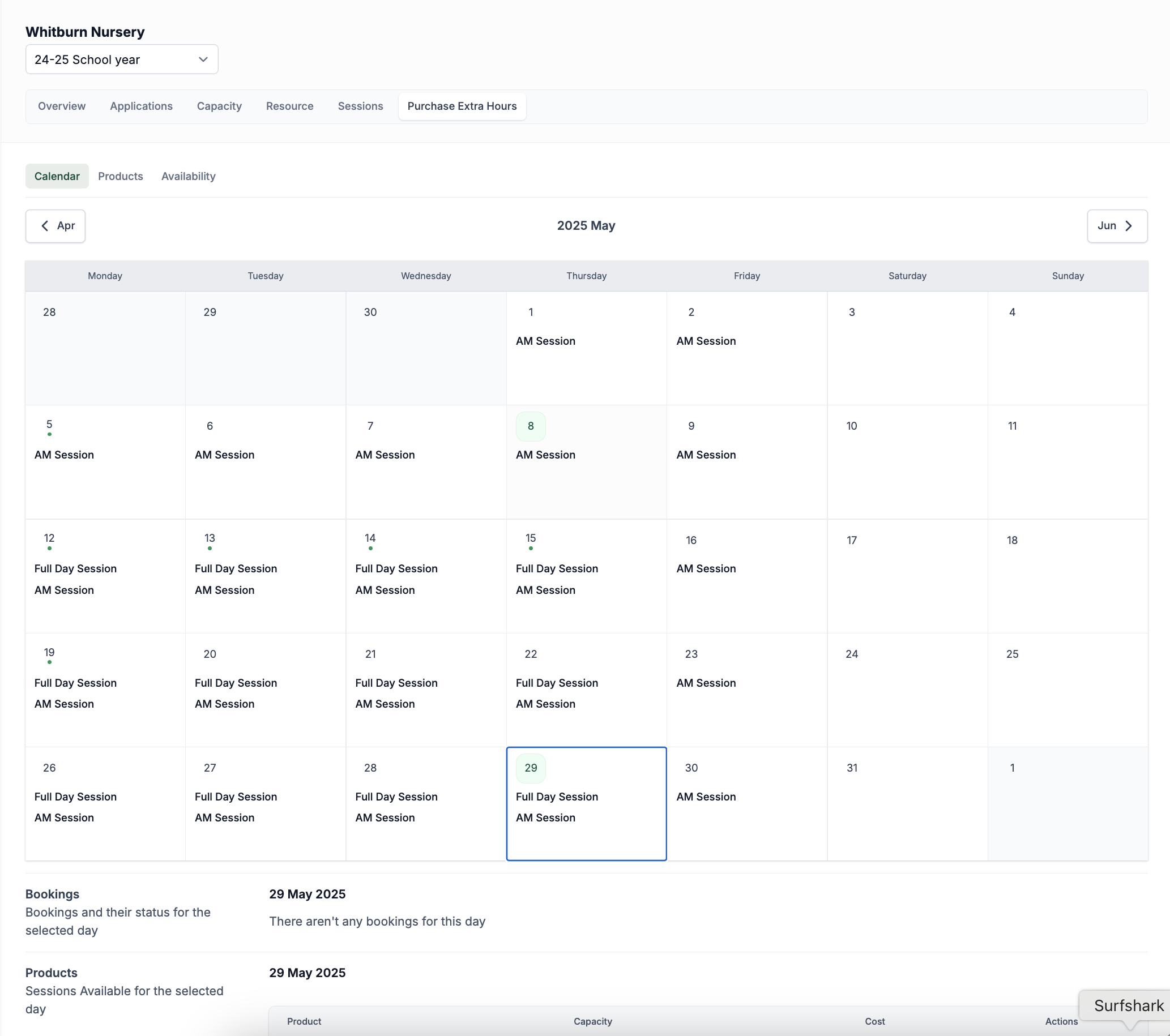The image size is (1170, 1036).
Task: Select the Capacity tab
Action: (219, 106)
